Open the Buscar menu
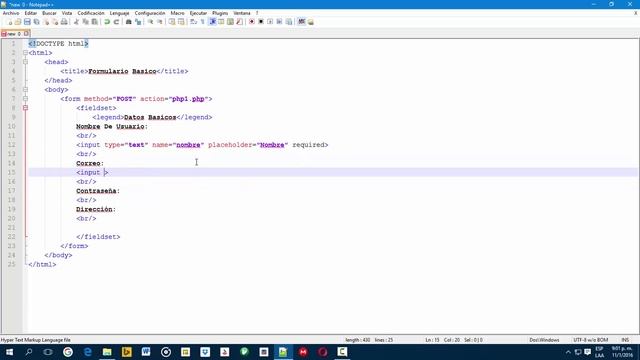The image size is (640, 360). click(x=49, y=13)
